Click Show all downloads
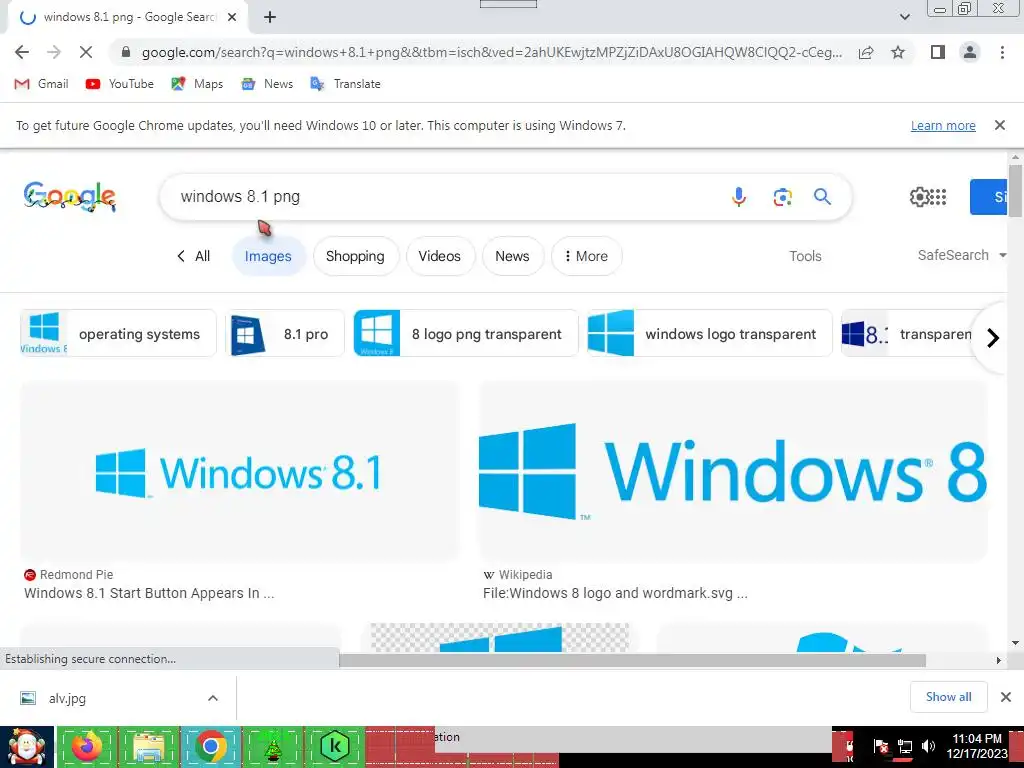The image size is (1024, 768). 948,697
